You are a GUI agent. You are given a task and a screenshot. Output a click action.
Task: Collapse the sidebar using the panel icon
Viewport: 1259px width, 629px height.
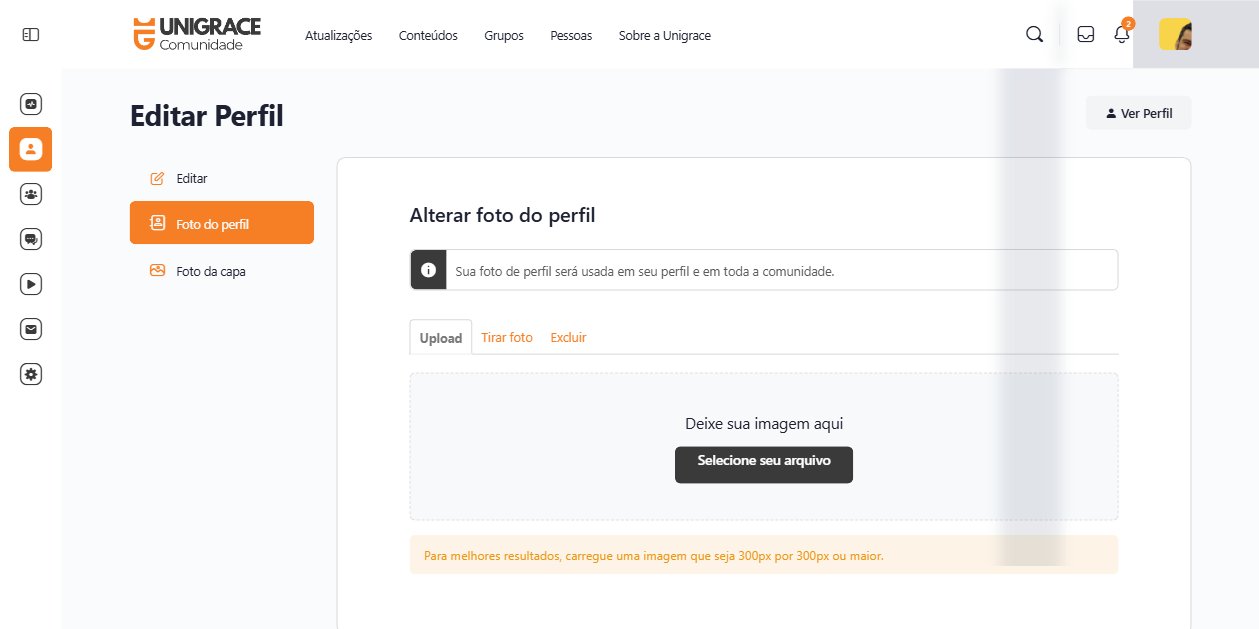[x=30, y=33]
